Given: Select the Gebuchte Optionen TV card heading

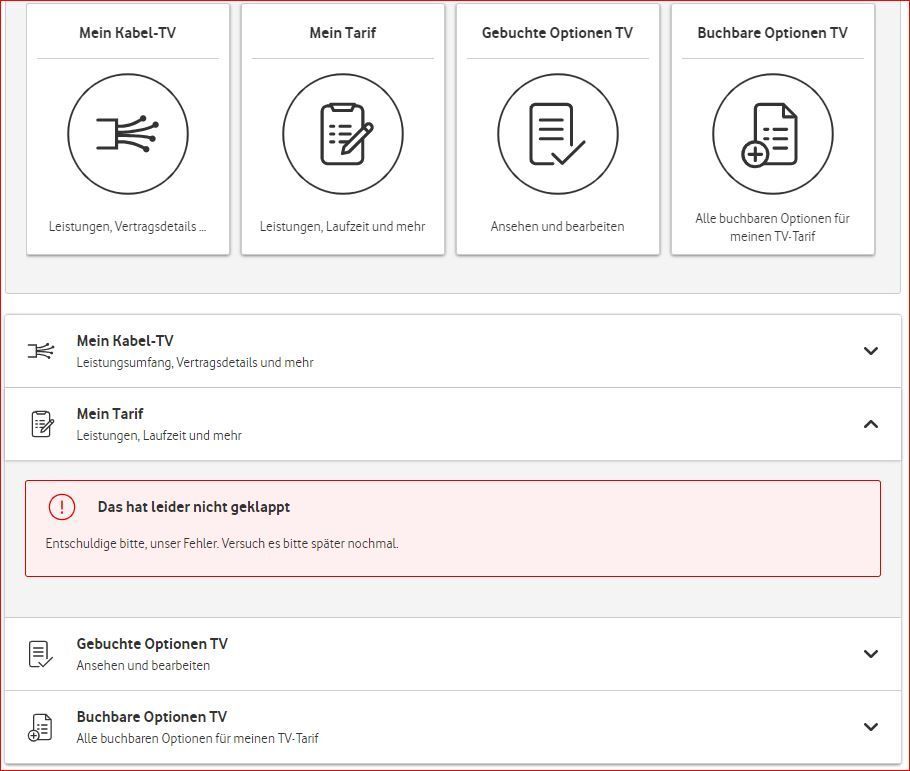Looking at the screenshot, I should point(557,33).
